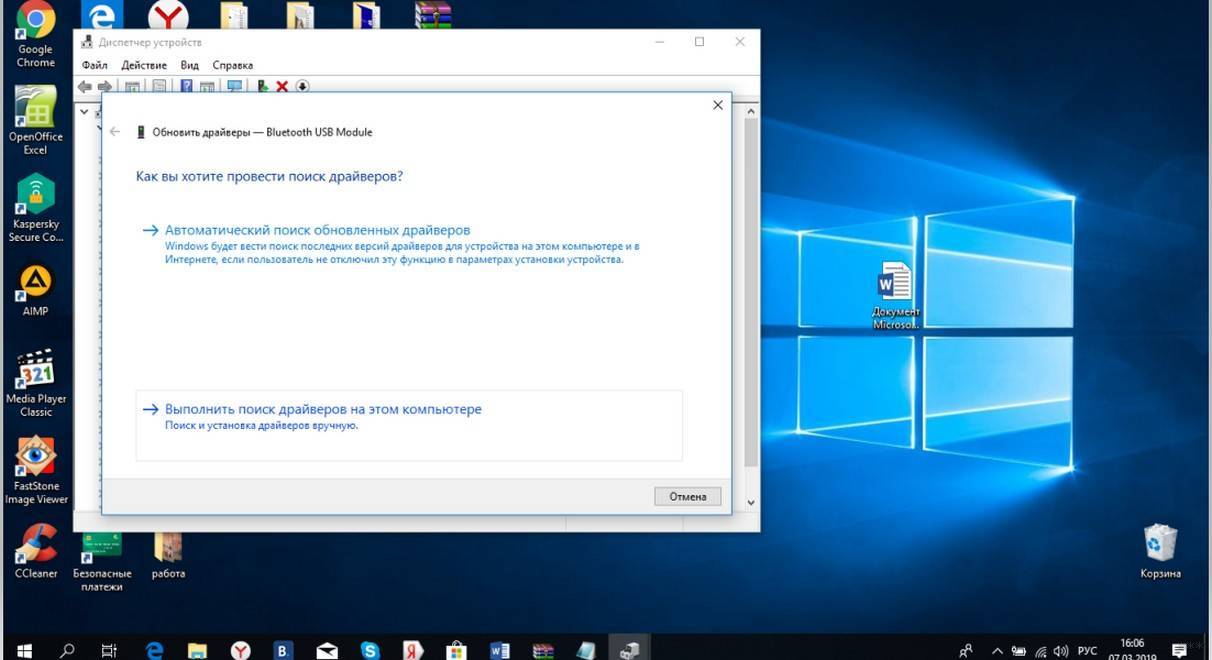This screenshot has width=1212, height=660.
Task: Click the Scan for hardware changes monitor icon
Action: pyautogui.click(x=234, y=87)
